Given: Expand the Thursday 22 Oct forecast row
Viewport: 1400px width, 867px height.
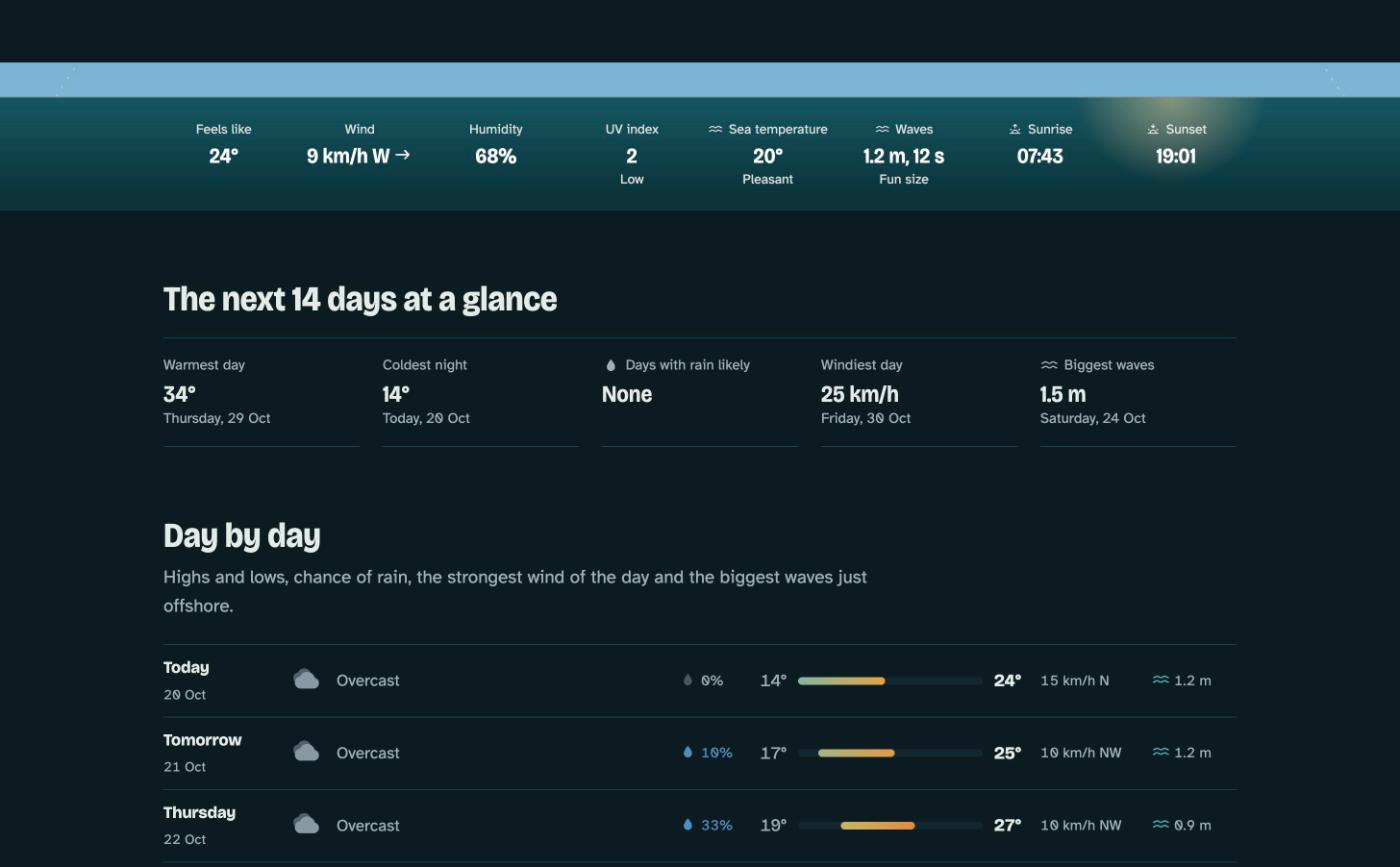Looking at the screenshot, I should tap(700, 825).
